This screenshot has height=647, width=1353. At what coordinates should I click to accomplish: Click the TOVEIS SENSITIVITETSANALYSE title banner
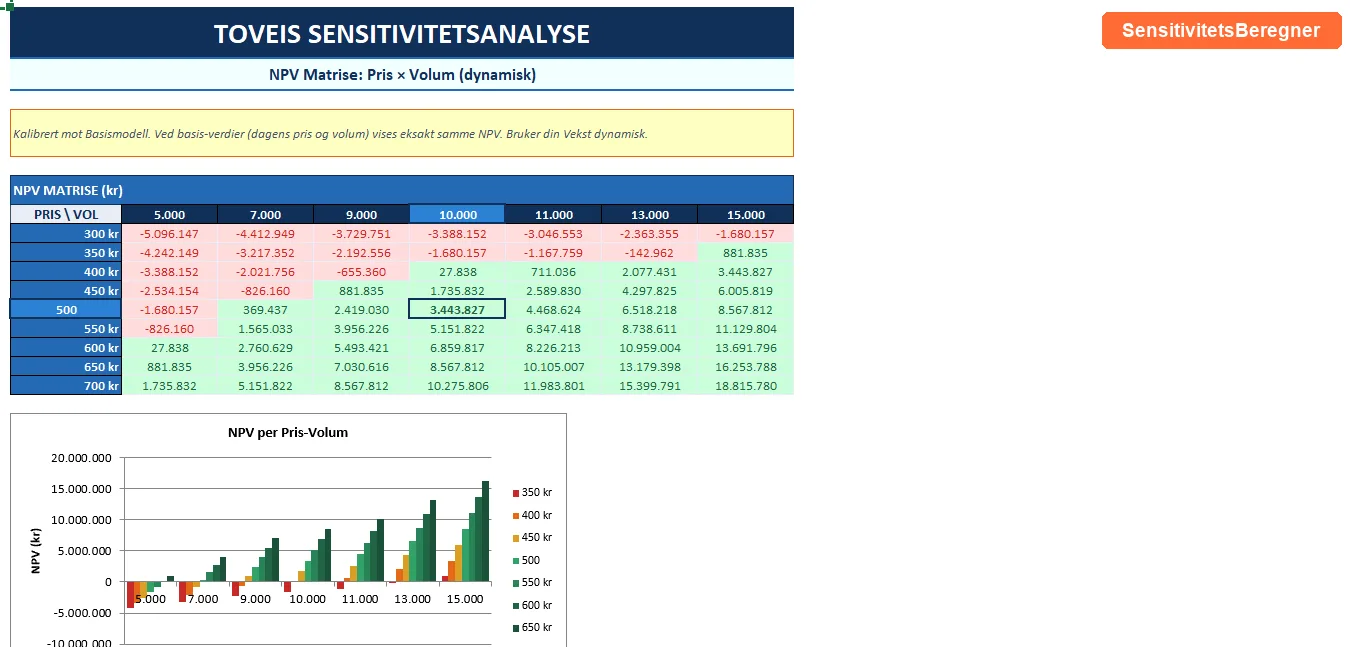(x=402, y=33)
